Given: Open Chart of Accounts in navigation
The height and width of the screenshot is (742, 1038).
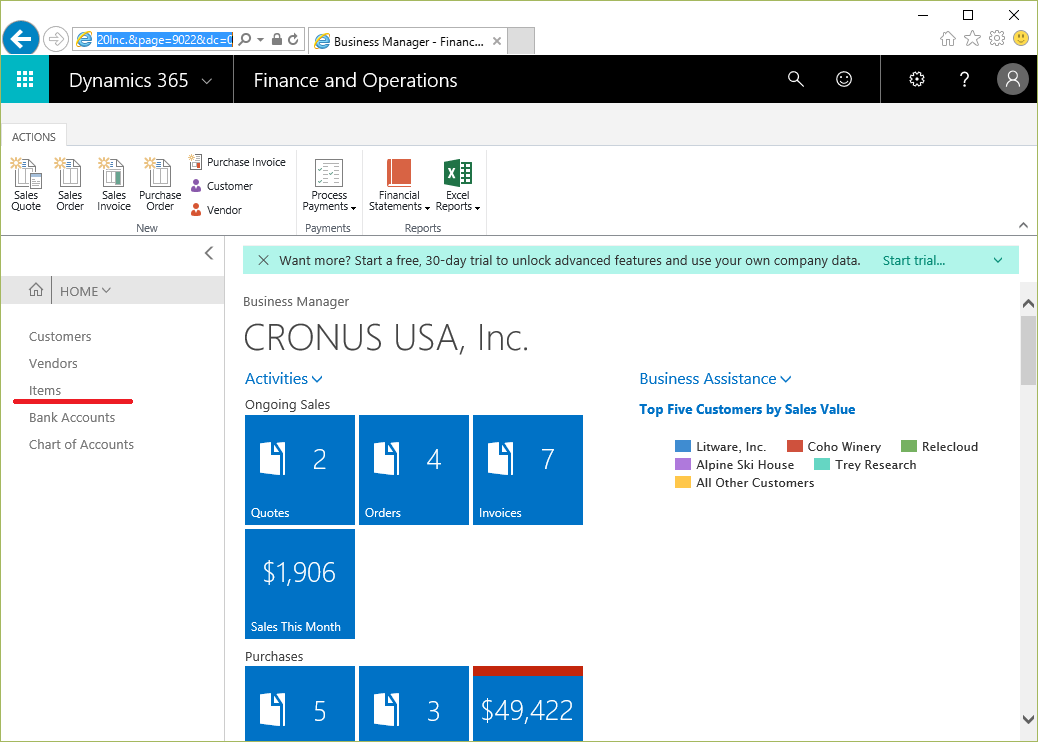Looking at the screenshot, I should [81, 445].
